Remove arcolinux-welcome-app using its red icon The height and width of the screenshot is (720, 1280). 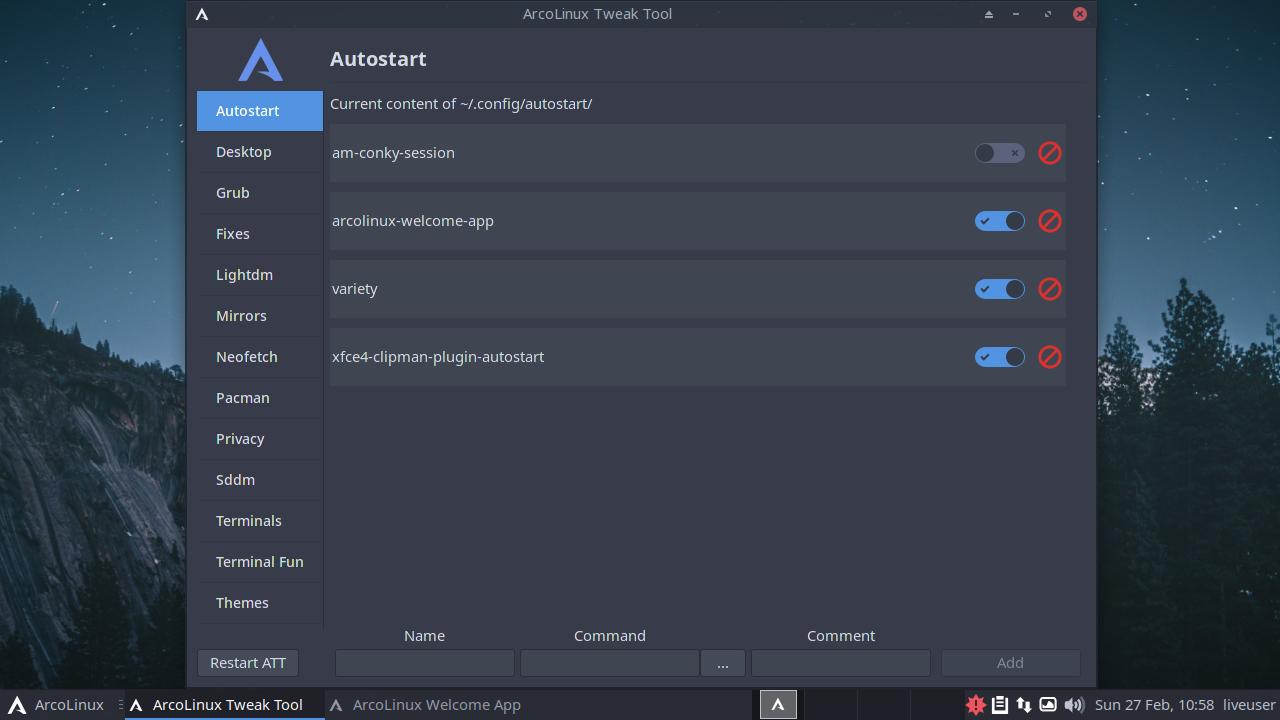coord(1049,221)
